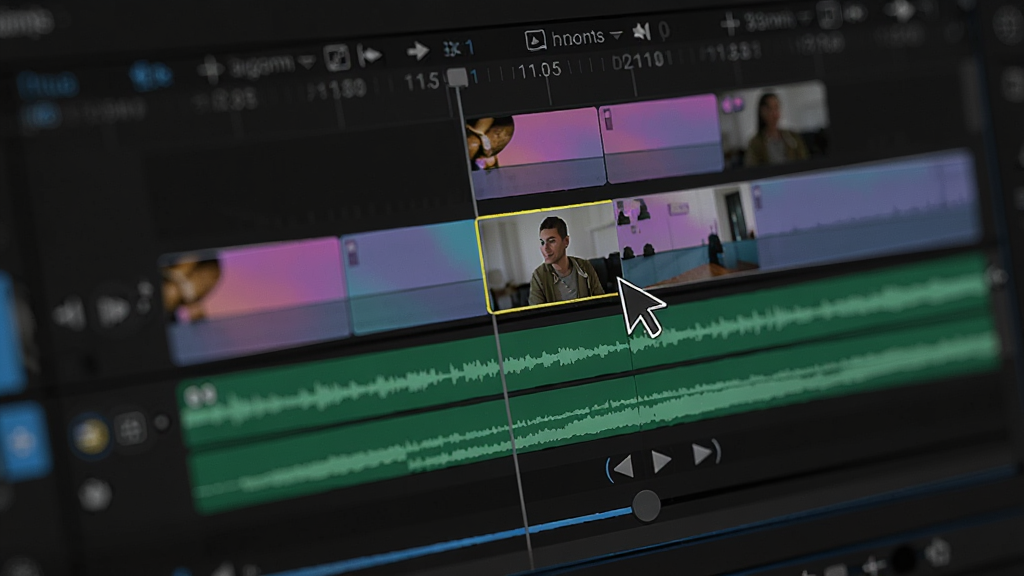The height and width of the screenshot is (576, 1024).
Task: Click the play-screen icon beside "hnomts"
Action: tap(536, 40)
